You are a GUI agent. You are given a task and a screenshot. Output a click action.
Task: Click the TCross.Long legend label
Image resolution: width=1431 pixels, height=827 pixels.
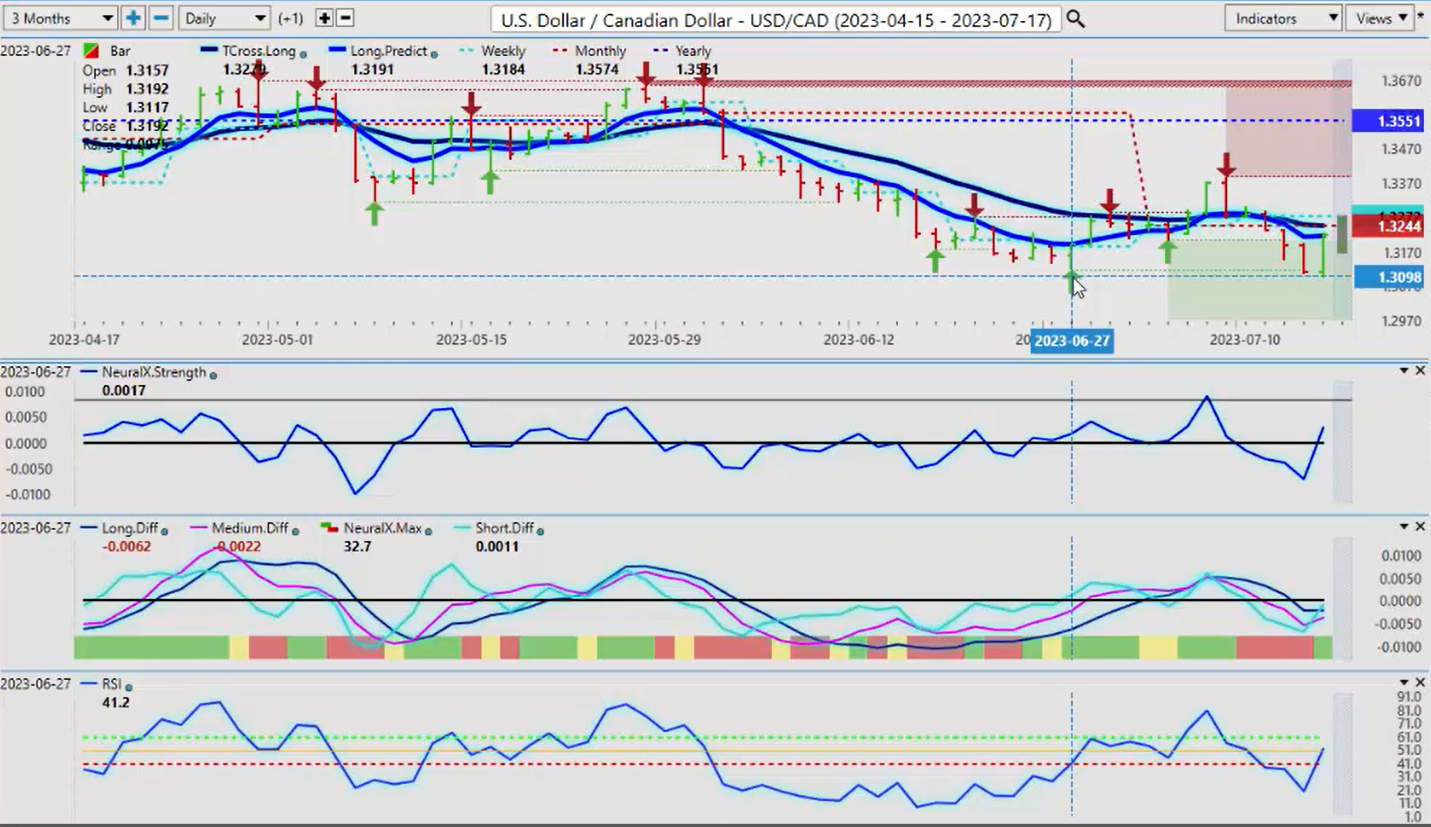259,51
